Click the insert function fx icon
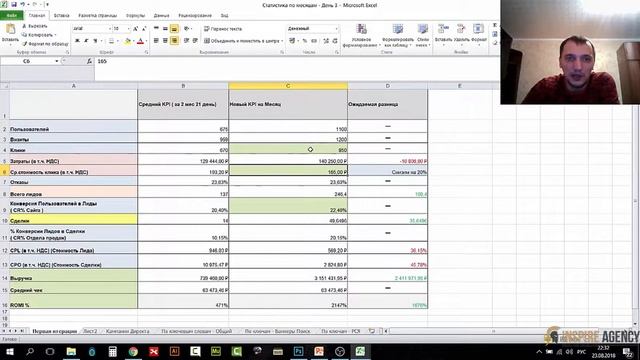640x360 pixels. (89, 61)
